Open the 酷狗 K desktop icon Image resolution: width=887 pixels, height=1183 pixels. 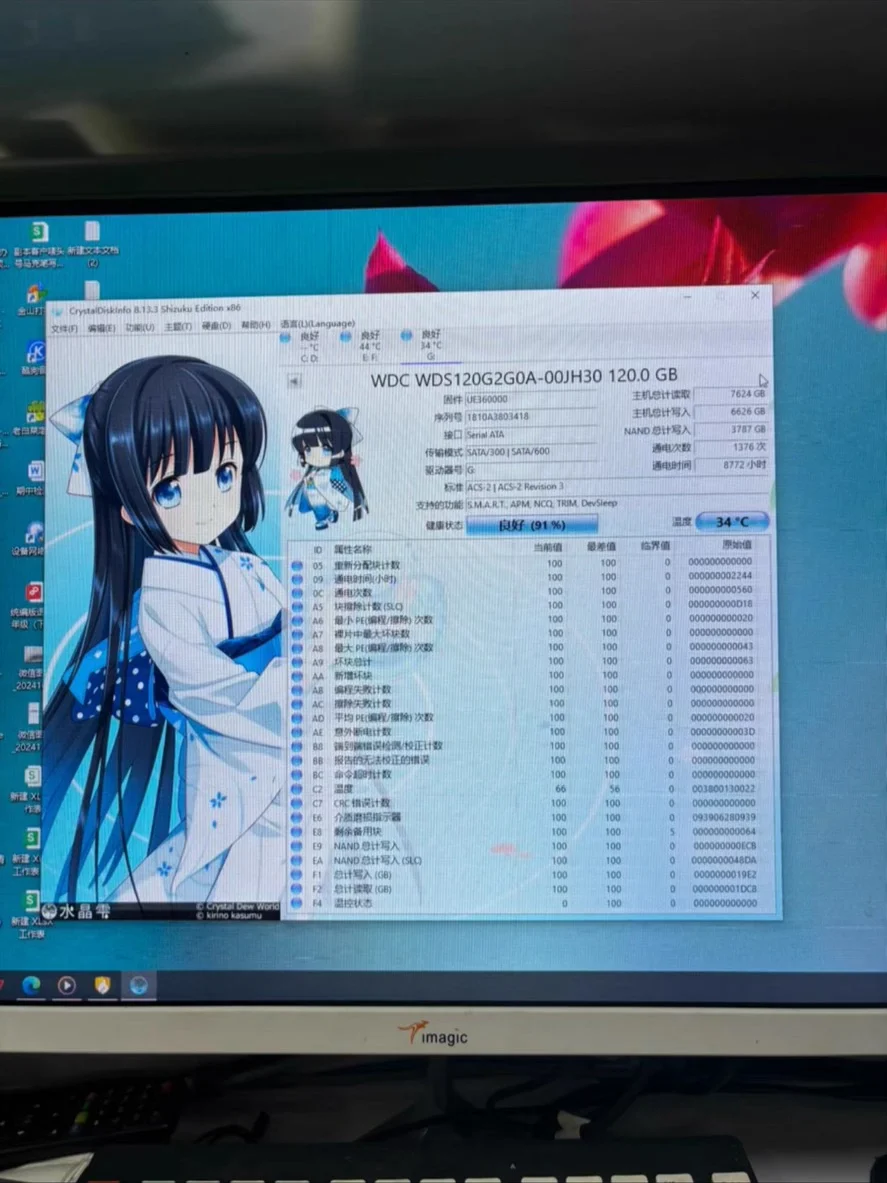(x=35, y=358)
